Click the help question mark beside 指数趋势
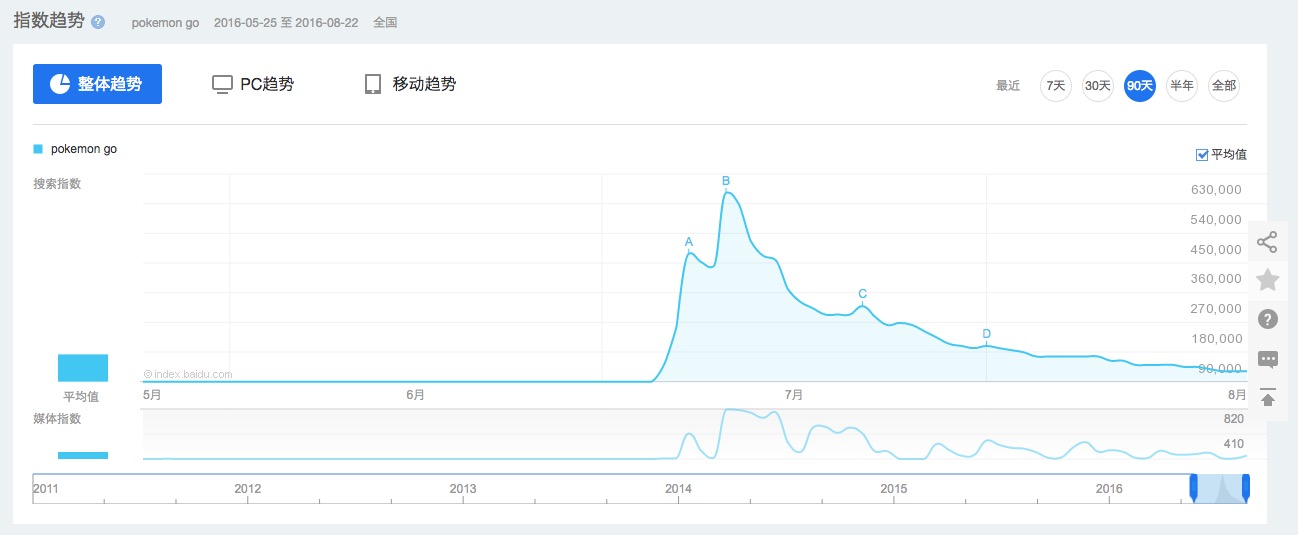The image size is (1298, 535). [x=98, y=22]
